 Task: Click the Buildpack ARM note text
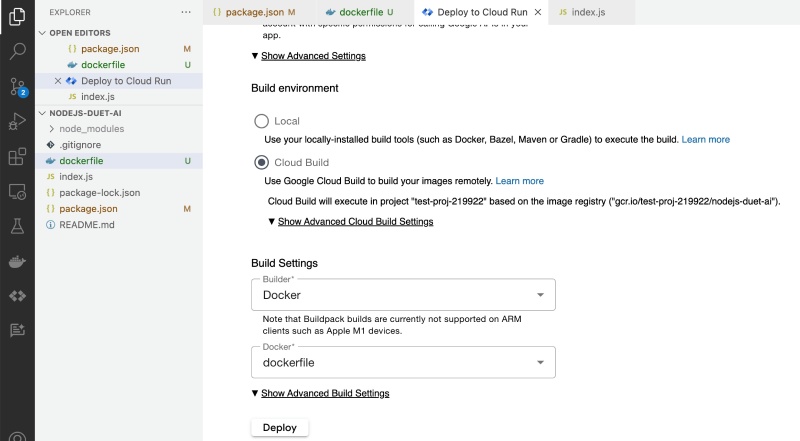click(x=392, y=325)
